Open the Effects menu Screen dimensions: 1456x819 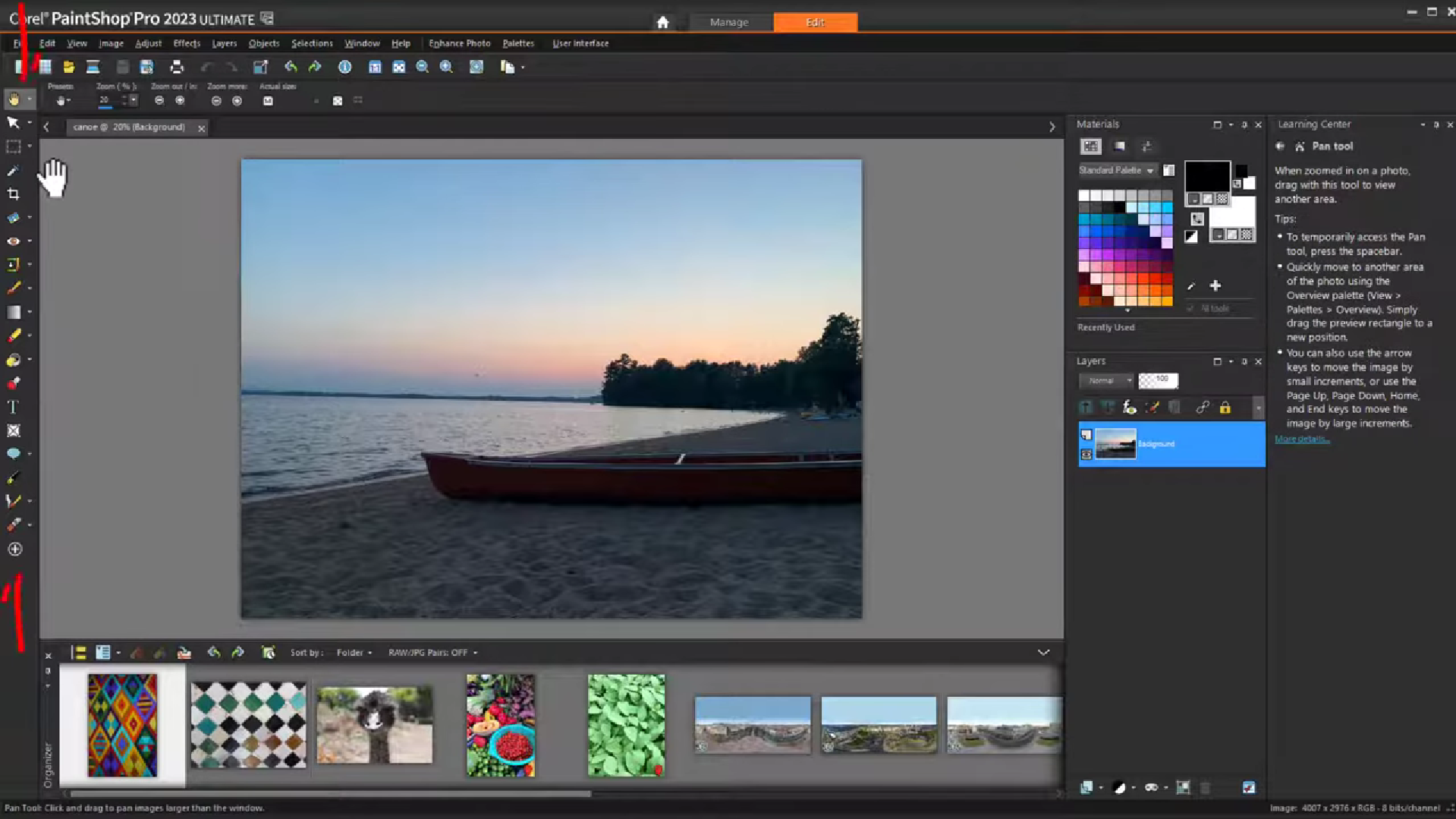[187, 43]
